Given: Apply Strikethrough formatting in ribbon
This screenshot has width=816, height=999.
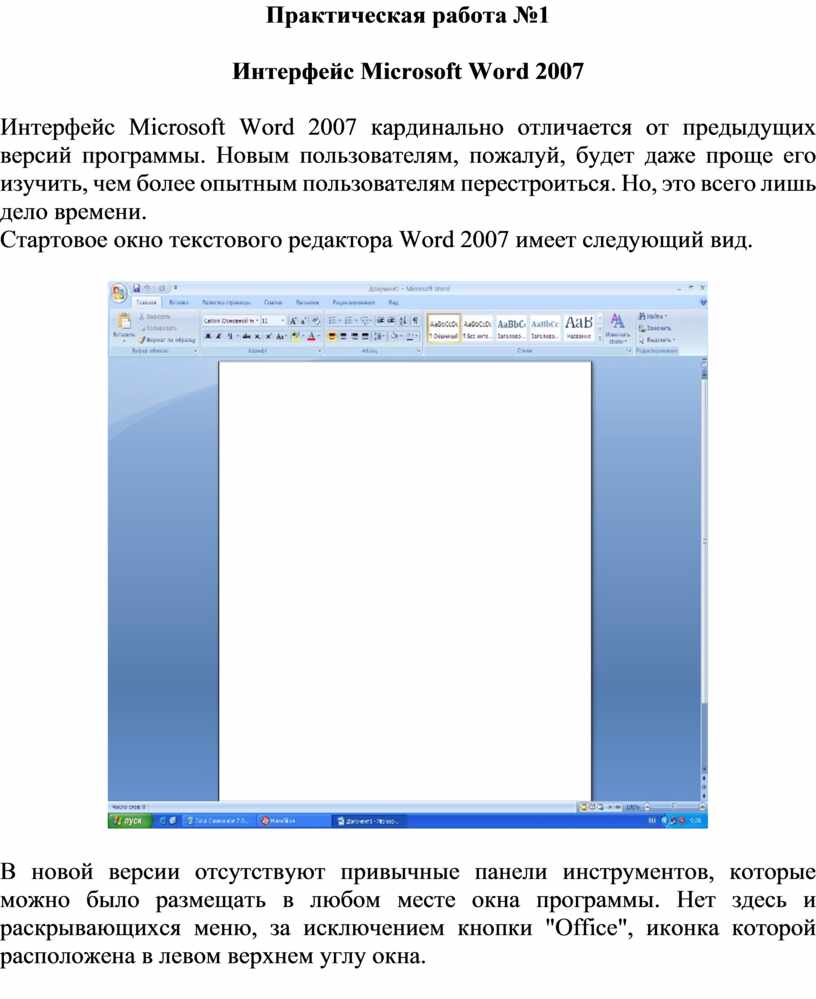Looking at the screenshot, I should pyautogui.click(x=246, y=336).
